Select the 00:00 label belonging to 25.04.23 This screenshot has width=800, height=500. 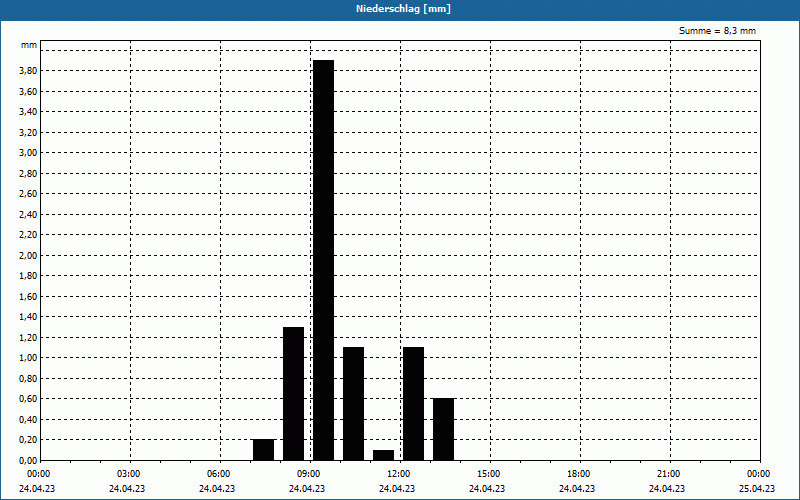[759, 474]
